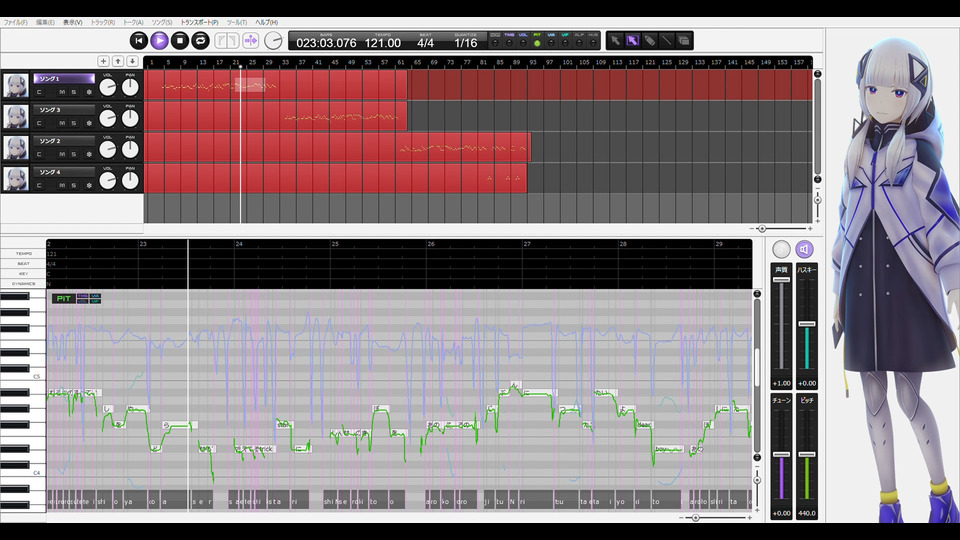The height and width of the screenshot is (540, 960).
Task: Mute the ソング 3 track
Action: click(x=62, y=123)
